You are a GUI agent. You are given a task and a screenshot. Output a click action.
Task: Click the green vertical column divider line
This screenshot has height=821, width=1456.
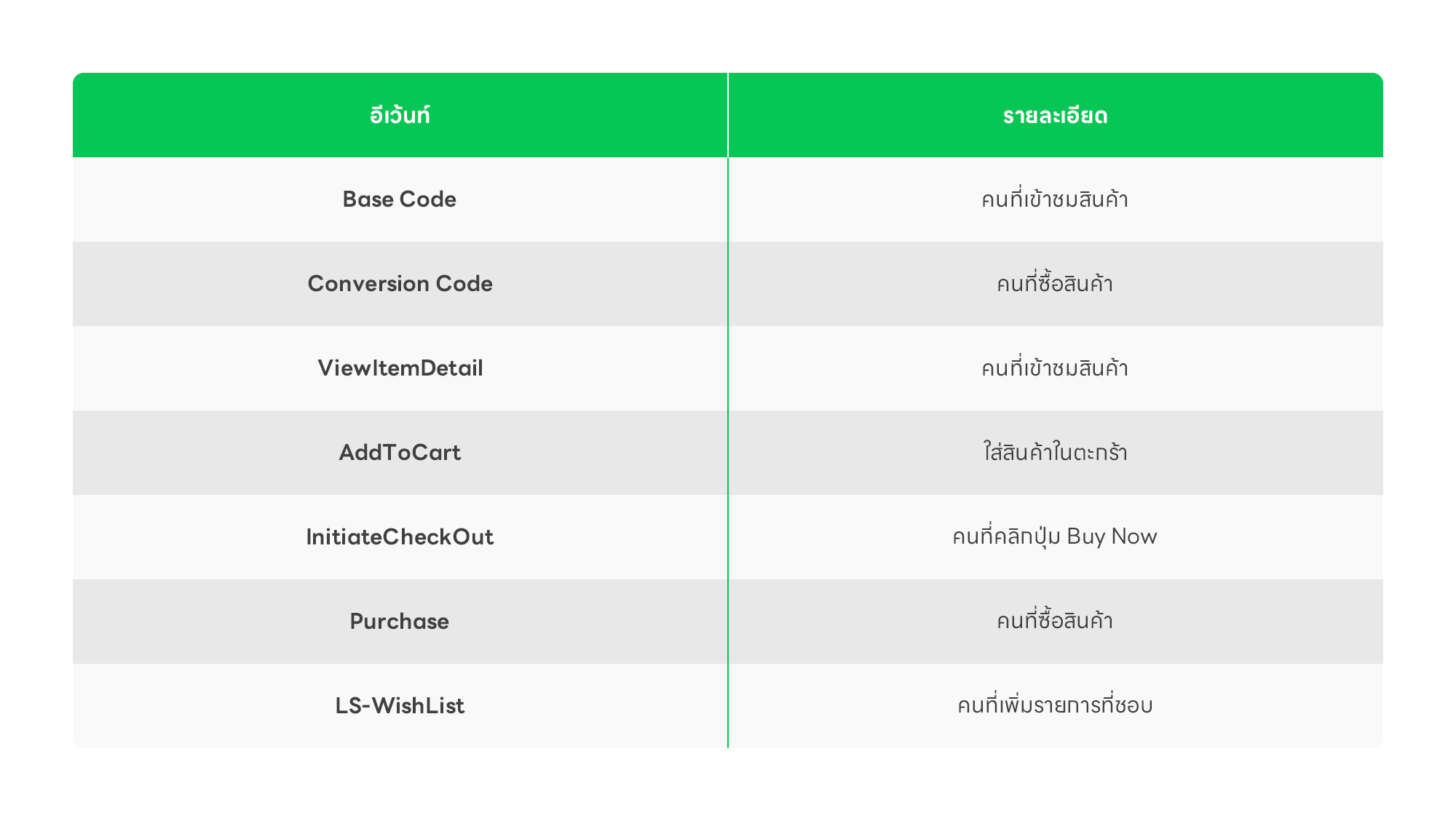point(728,410)
